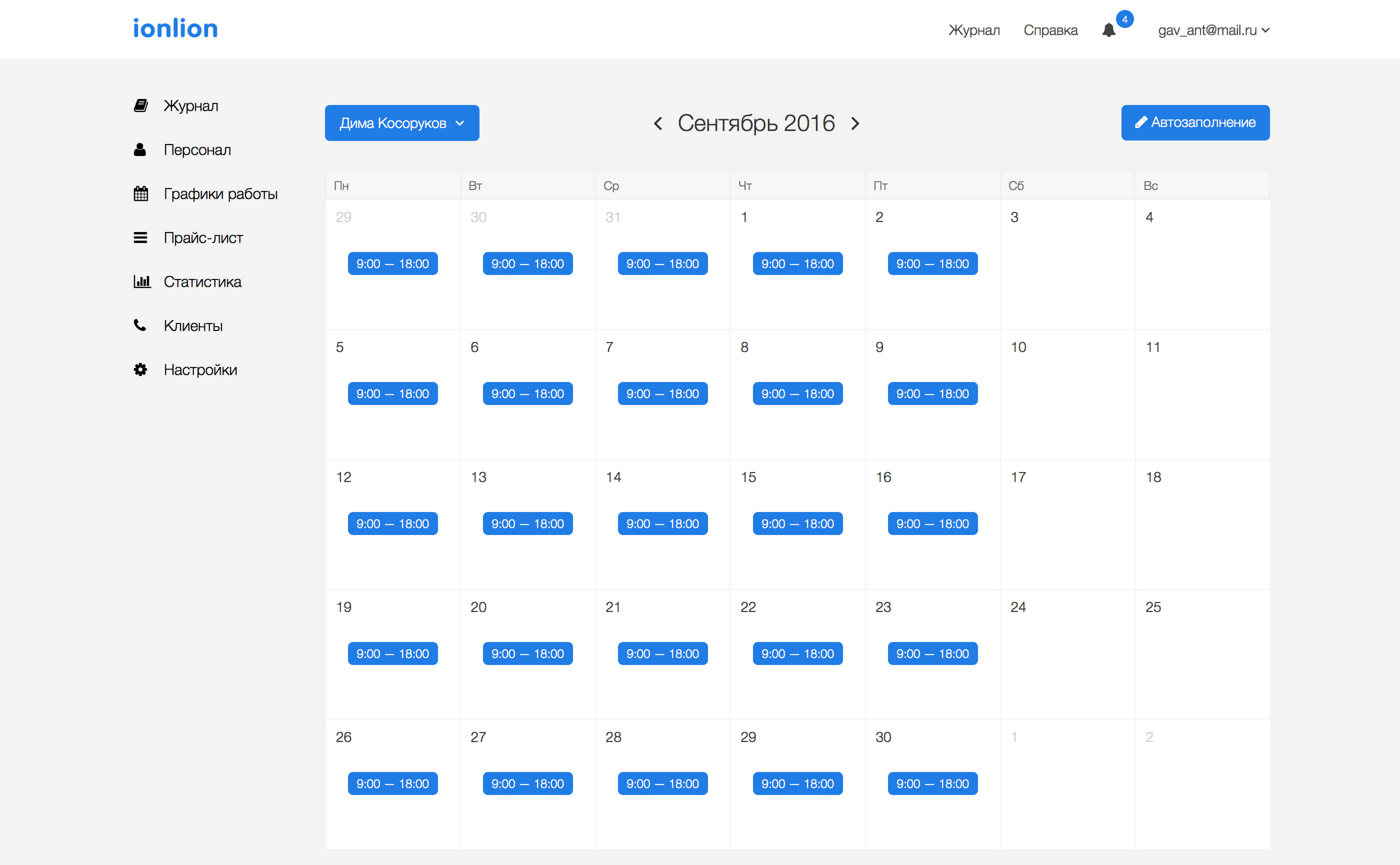Image resolution: width=1400 pixels, height=865 pixels.
Task: Click the Прайс-лист list icon
Action: click(x=140, y=237)
